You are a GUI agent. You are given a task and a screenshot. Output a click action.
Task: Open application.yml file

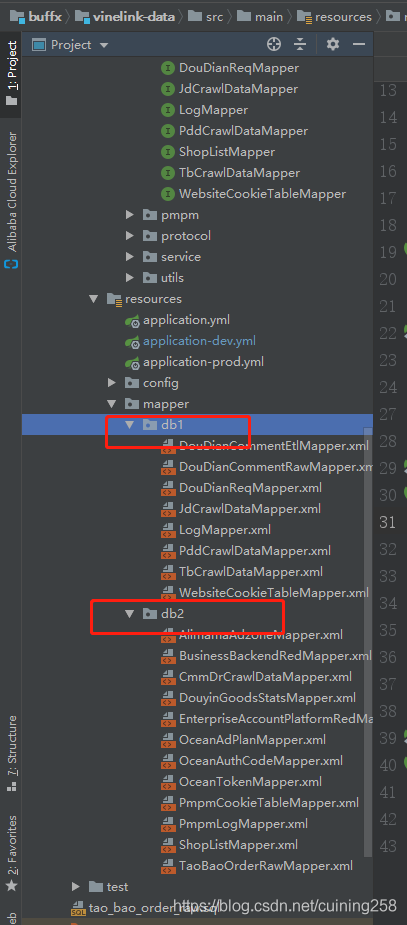coord(186,320)
